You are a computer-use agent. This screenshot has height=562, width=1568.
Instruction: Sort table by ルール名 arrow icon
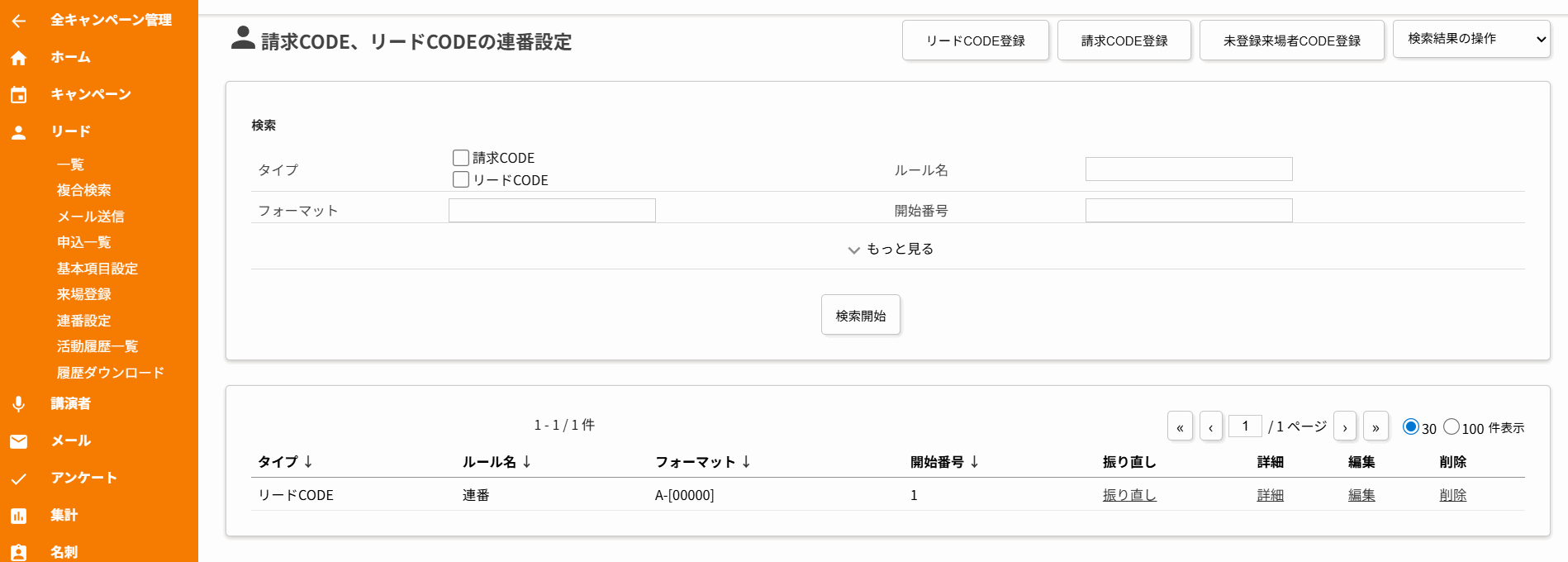(526, 462)
